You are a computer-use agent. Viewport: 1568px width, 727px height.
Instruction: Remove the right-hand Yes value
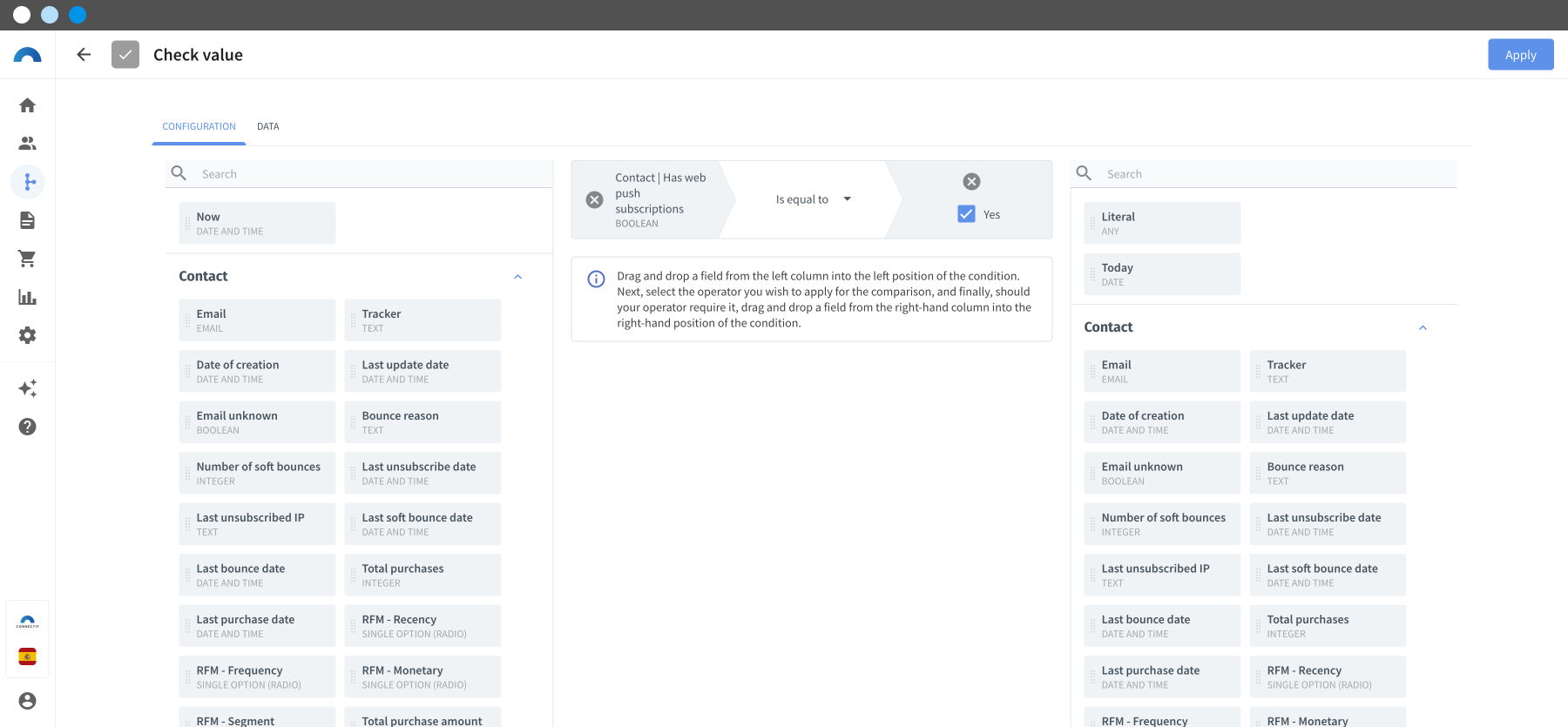[x=972, y=181]
